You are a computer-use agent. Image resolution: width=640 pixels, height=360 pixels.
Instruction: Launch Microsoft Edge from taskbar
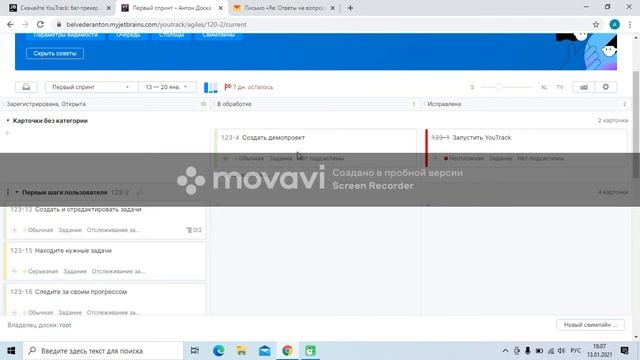(x=218, y=351)
